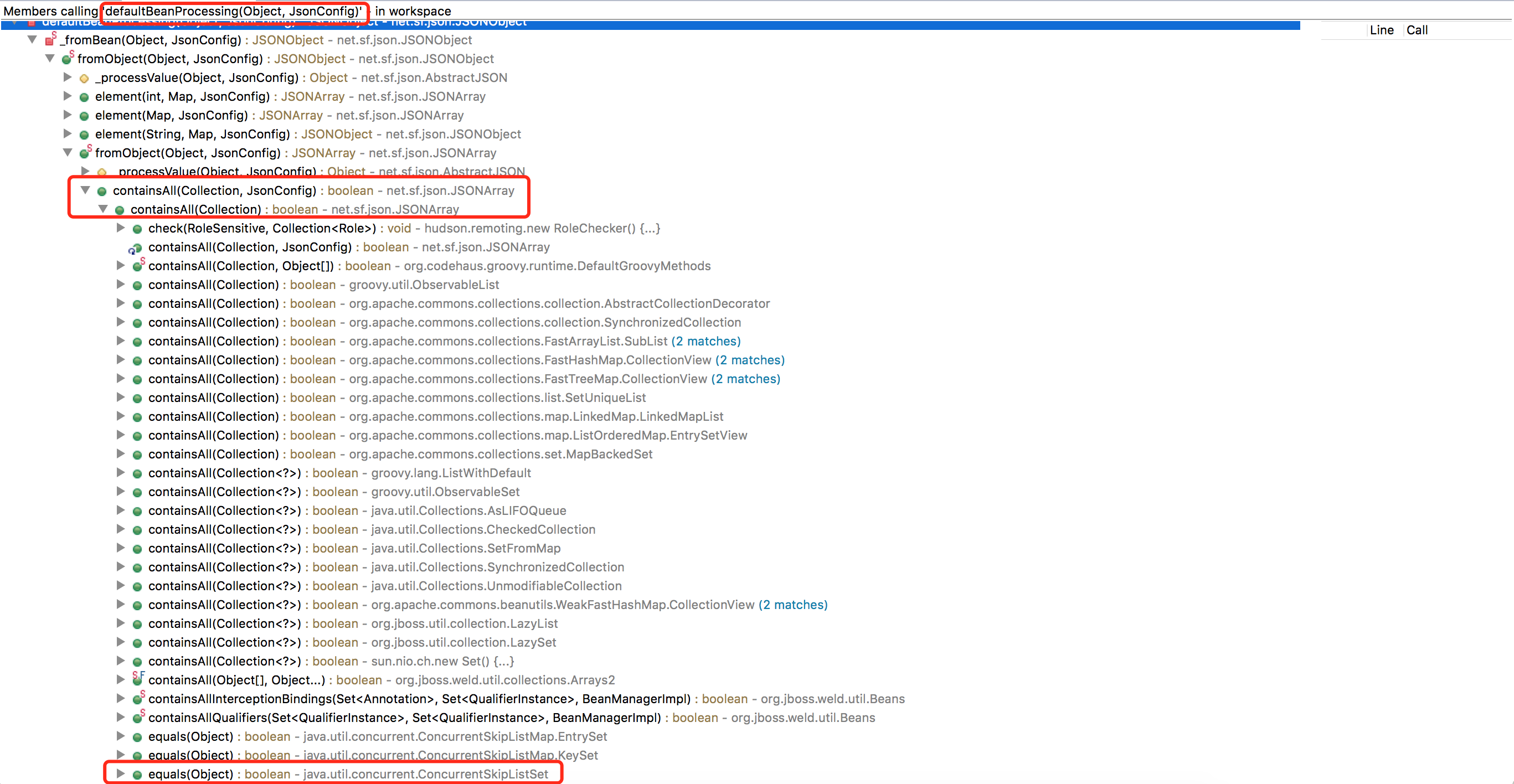Select Collections.SetFromMap containsAll row
Image resolution: width=1514 pixels, height=784 pixels.
(354, 548)
